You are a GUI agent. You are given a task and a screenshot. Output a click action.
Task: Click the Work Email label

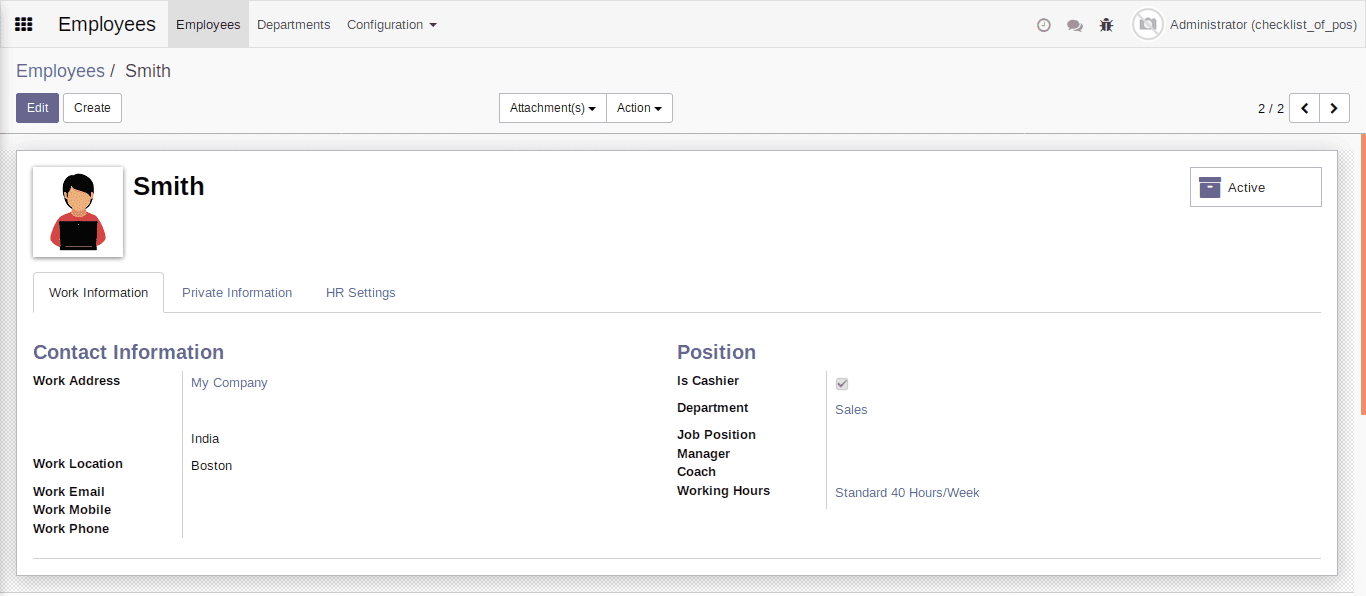tap(69, 492)
